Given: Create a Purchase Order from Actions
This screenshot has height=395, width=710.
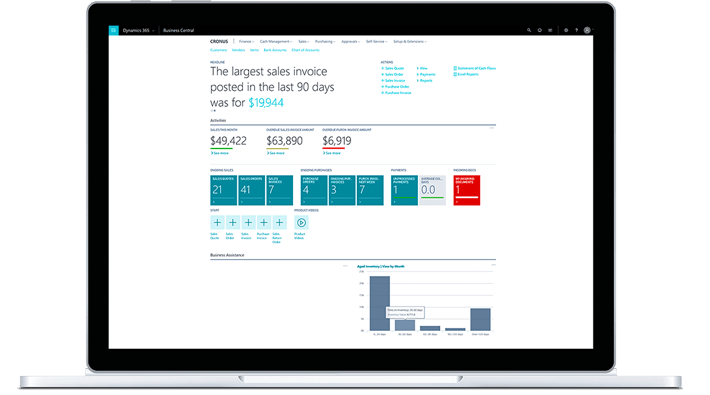Looking at the screenshot, I should point(395,87).
